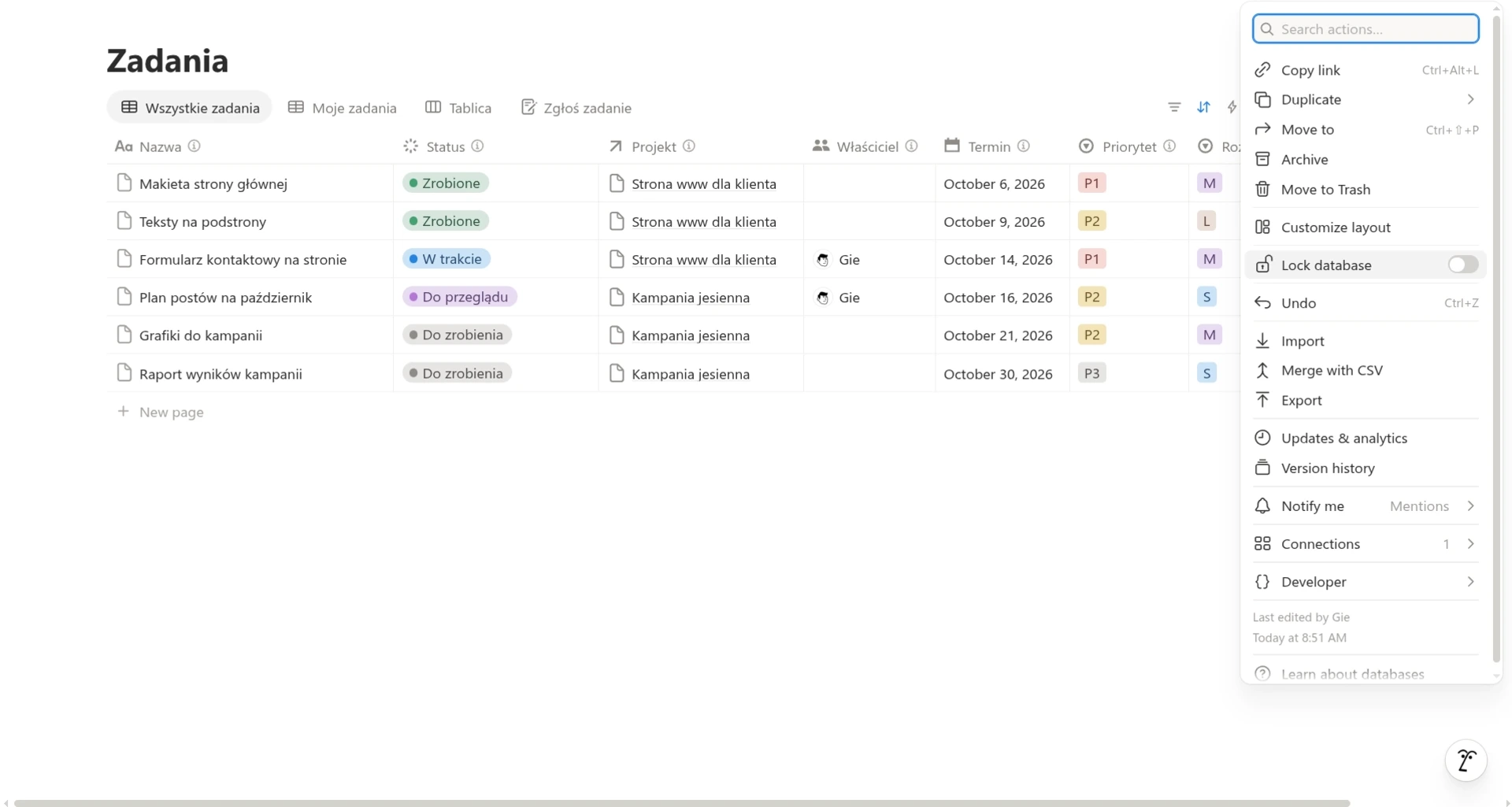Screen dimensions: 1512x807
Task: Open Status dropdown for Grafiki do kampanii
Action: (x=458, y=335)
